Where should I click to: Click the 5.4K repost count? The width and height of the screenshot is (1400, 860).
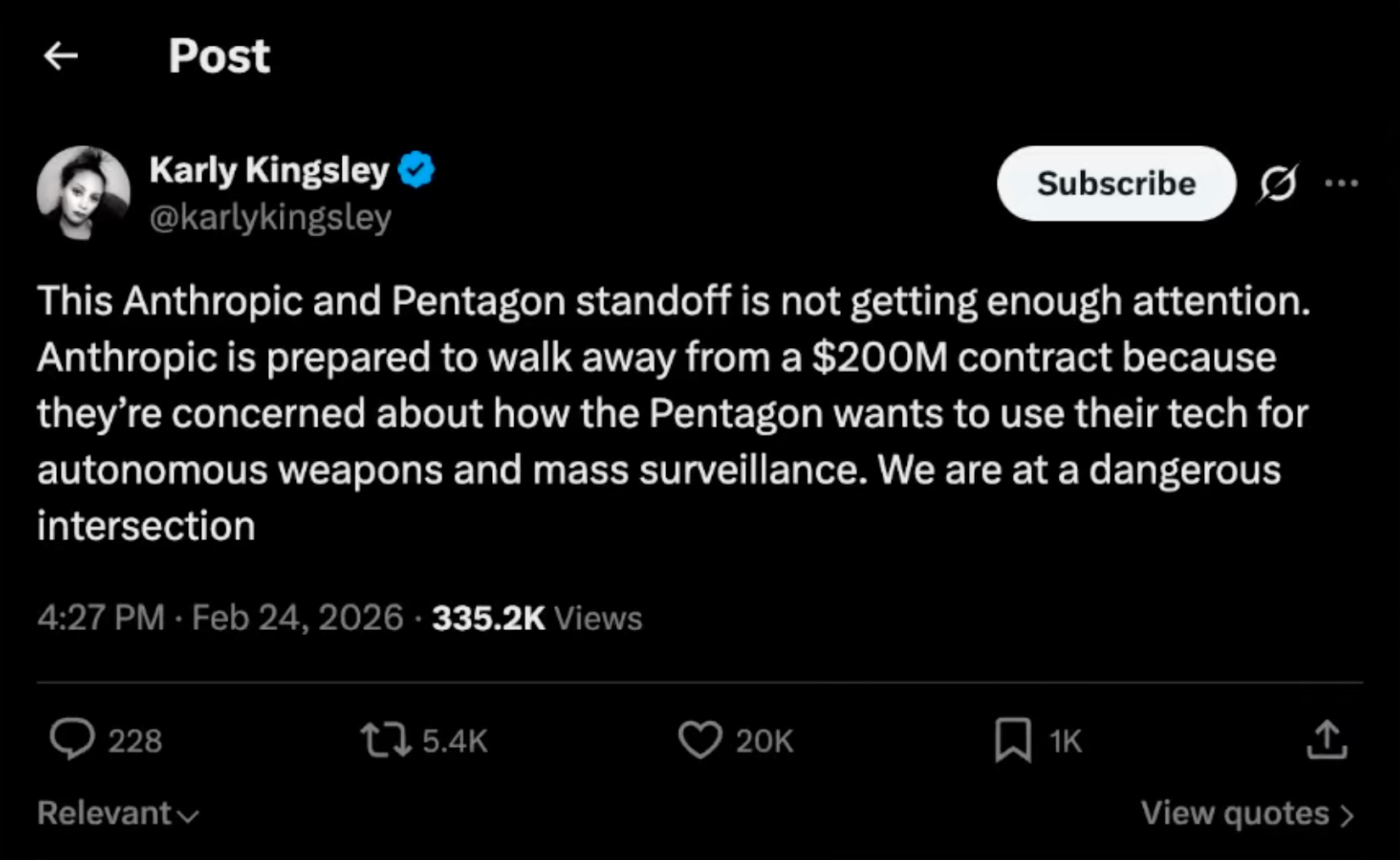pyautogui.click(x=455, y=741)
